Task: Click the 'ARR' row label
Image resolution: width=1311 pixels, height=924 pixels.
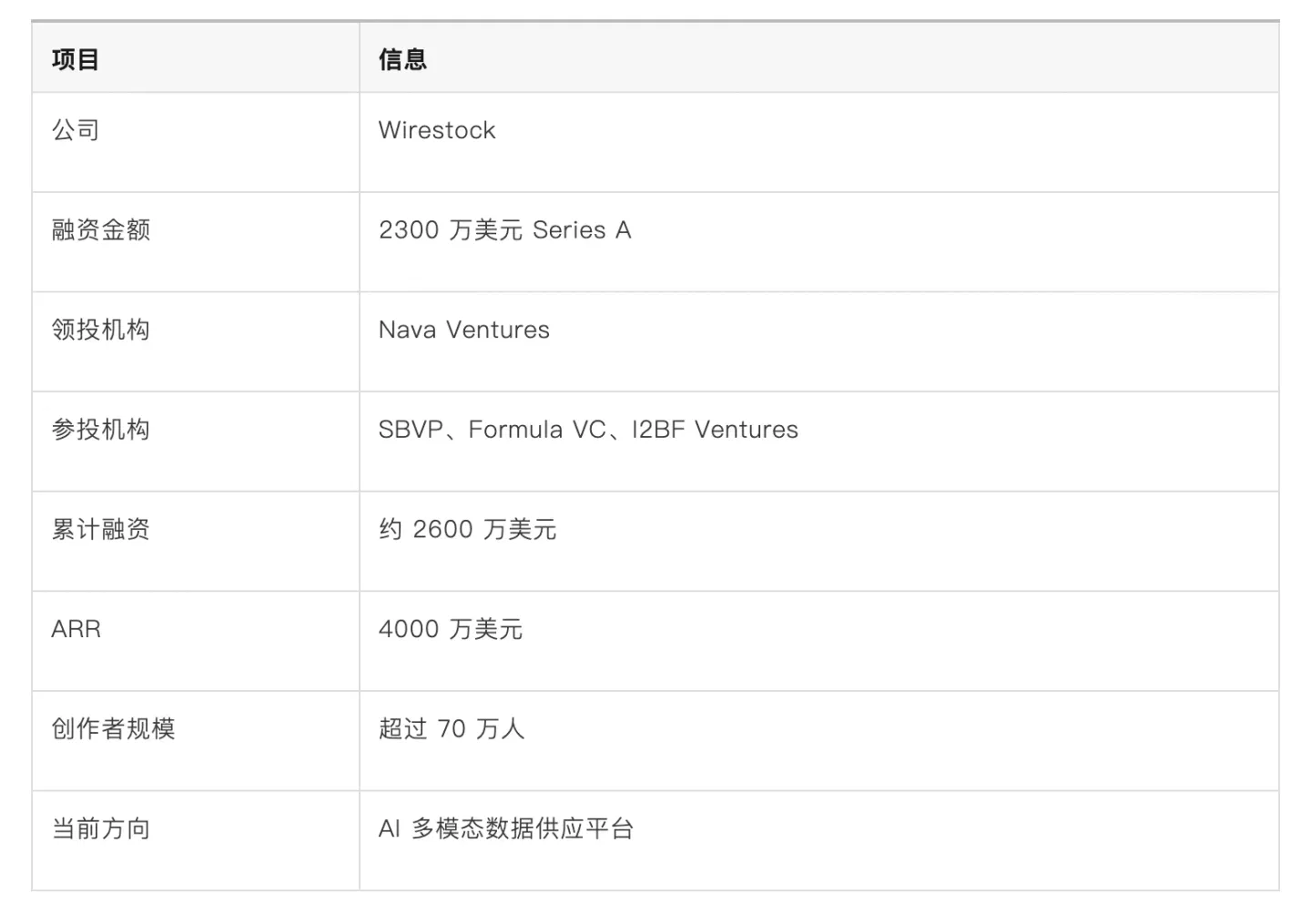Action: coord(76,629)
